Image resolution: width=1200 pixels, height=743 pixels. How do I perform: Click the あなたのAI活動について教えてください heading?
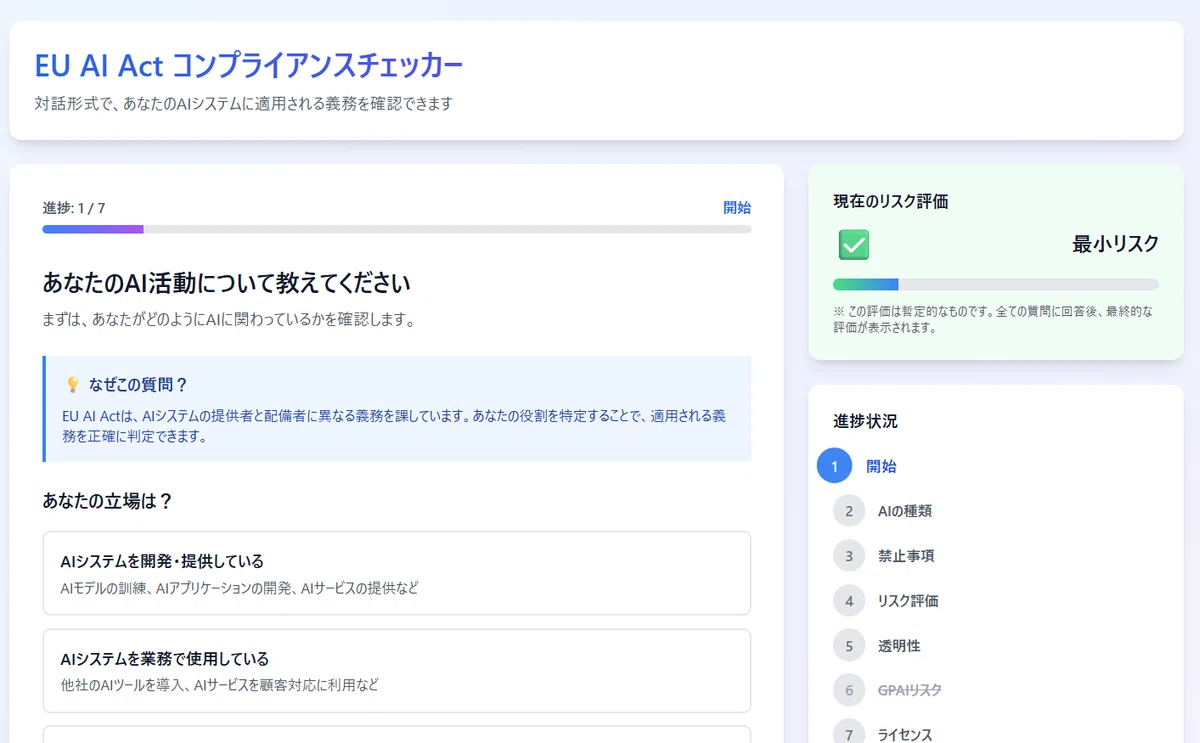coord(227,283)
